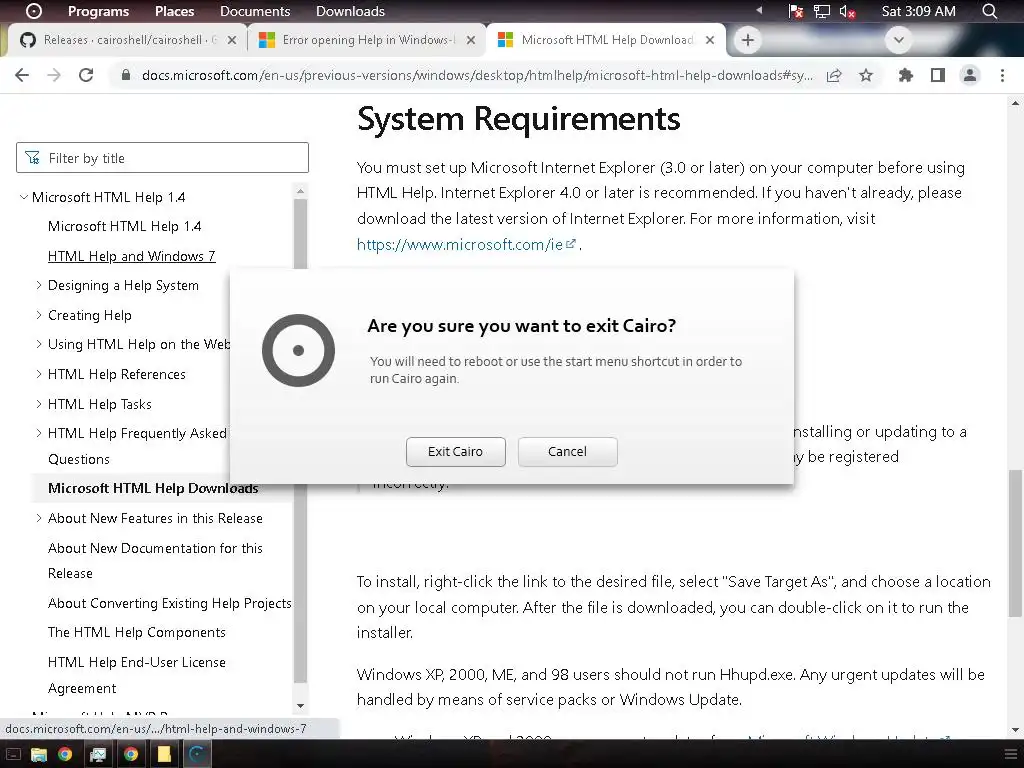
Task: Open the Places menu
Action: click(174, 11)
